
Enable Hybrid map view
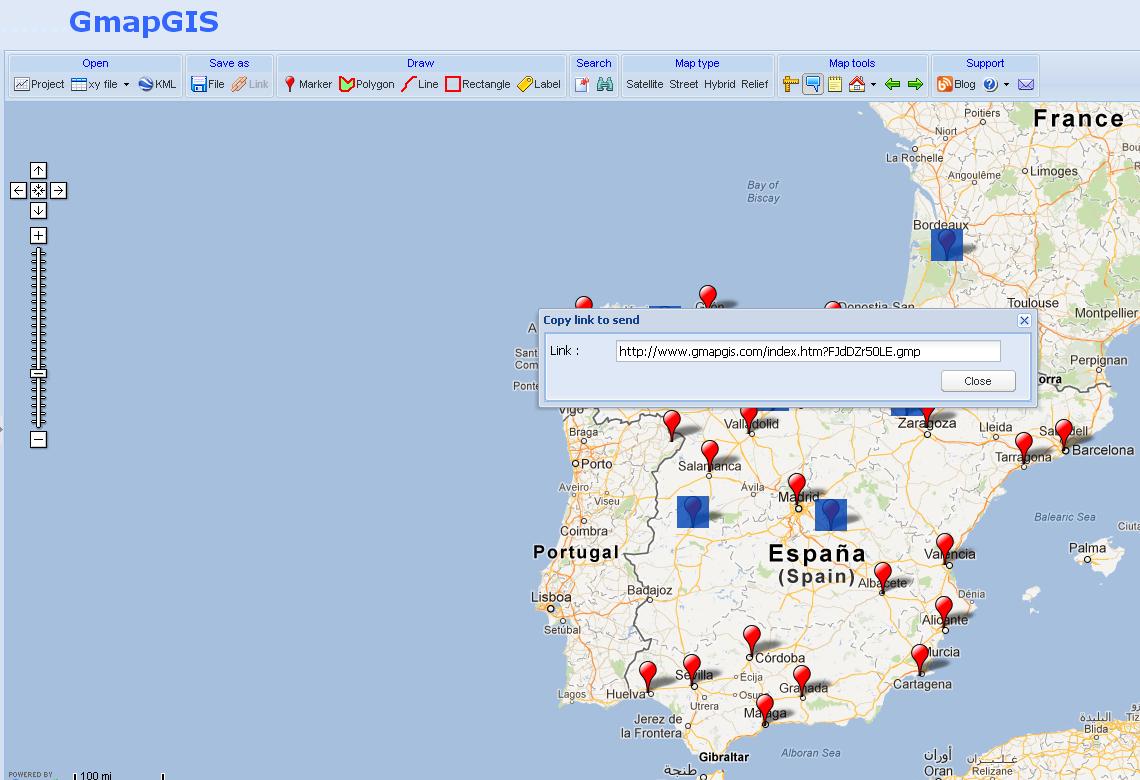coord(720,85)
